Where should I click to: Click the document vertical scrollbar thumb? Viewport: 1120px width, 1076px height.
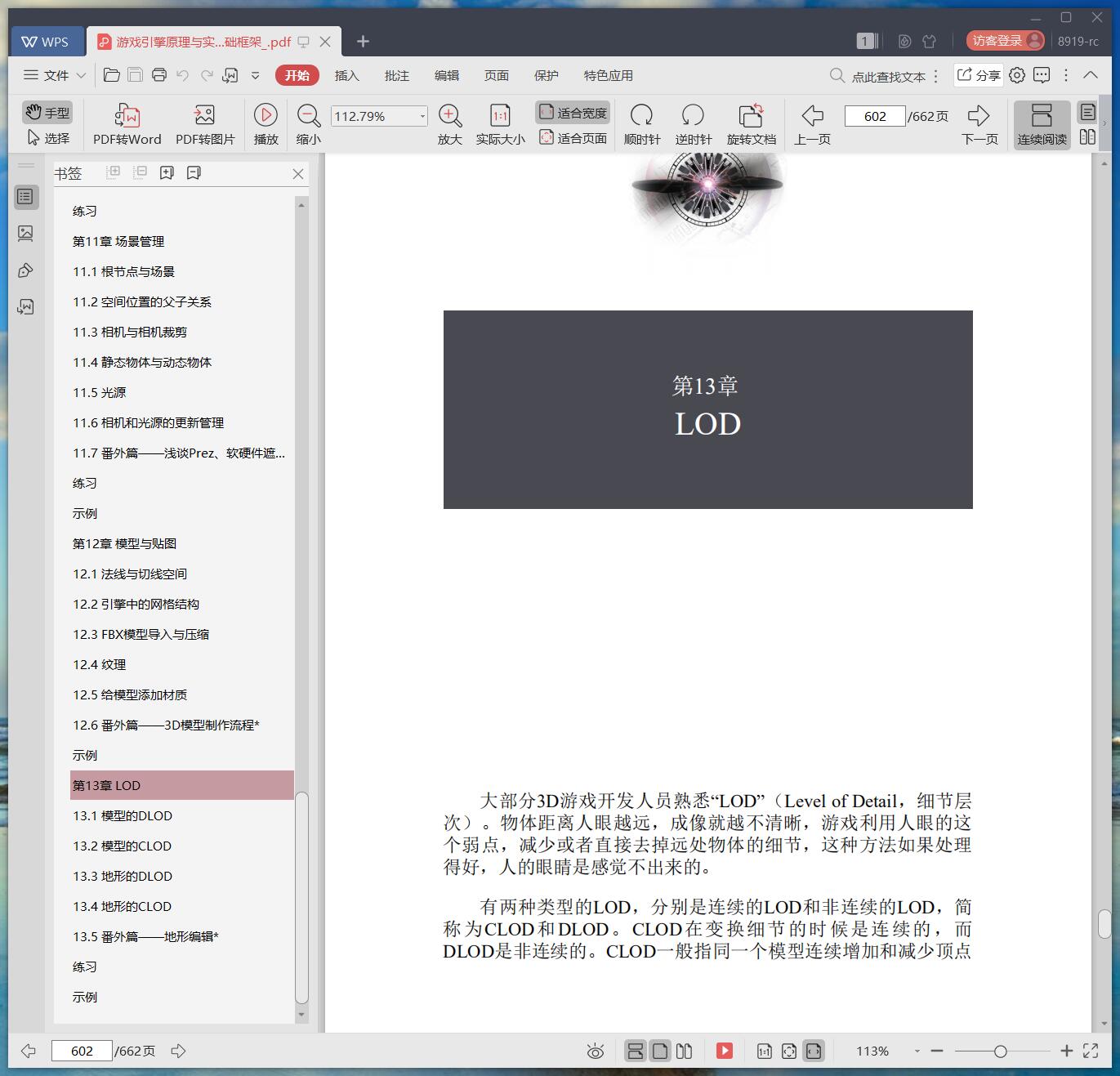tap(1104, 924)
